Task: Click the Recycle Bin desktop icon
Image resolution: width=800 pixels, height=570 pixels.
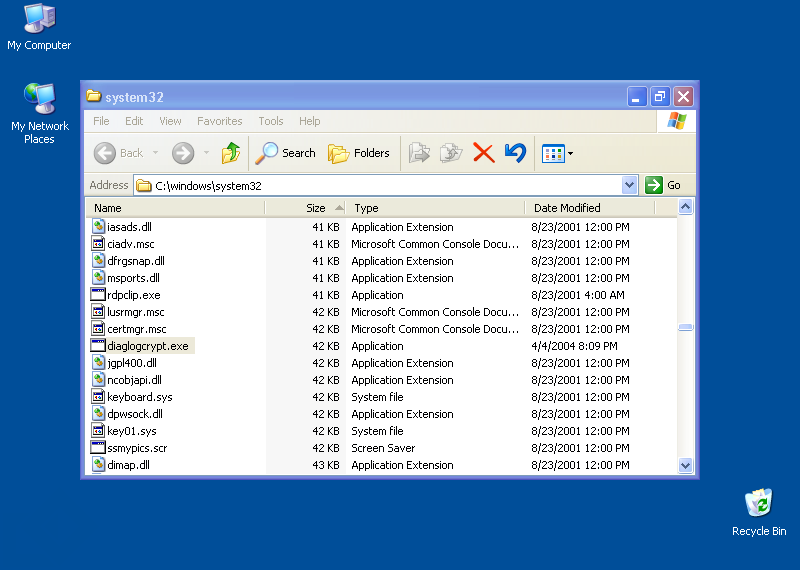Action: coord(758,504)
